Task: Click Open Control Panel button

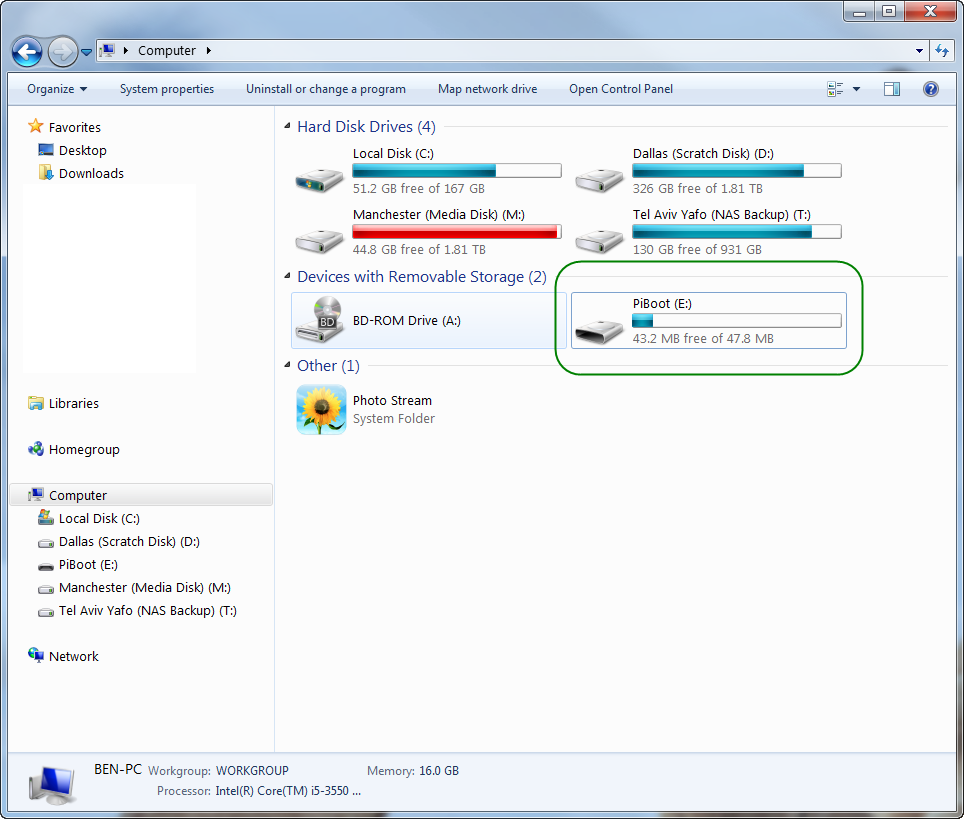Action: (x=621, y=89)
